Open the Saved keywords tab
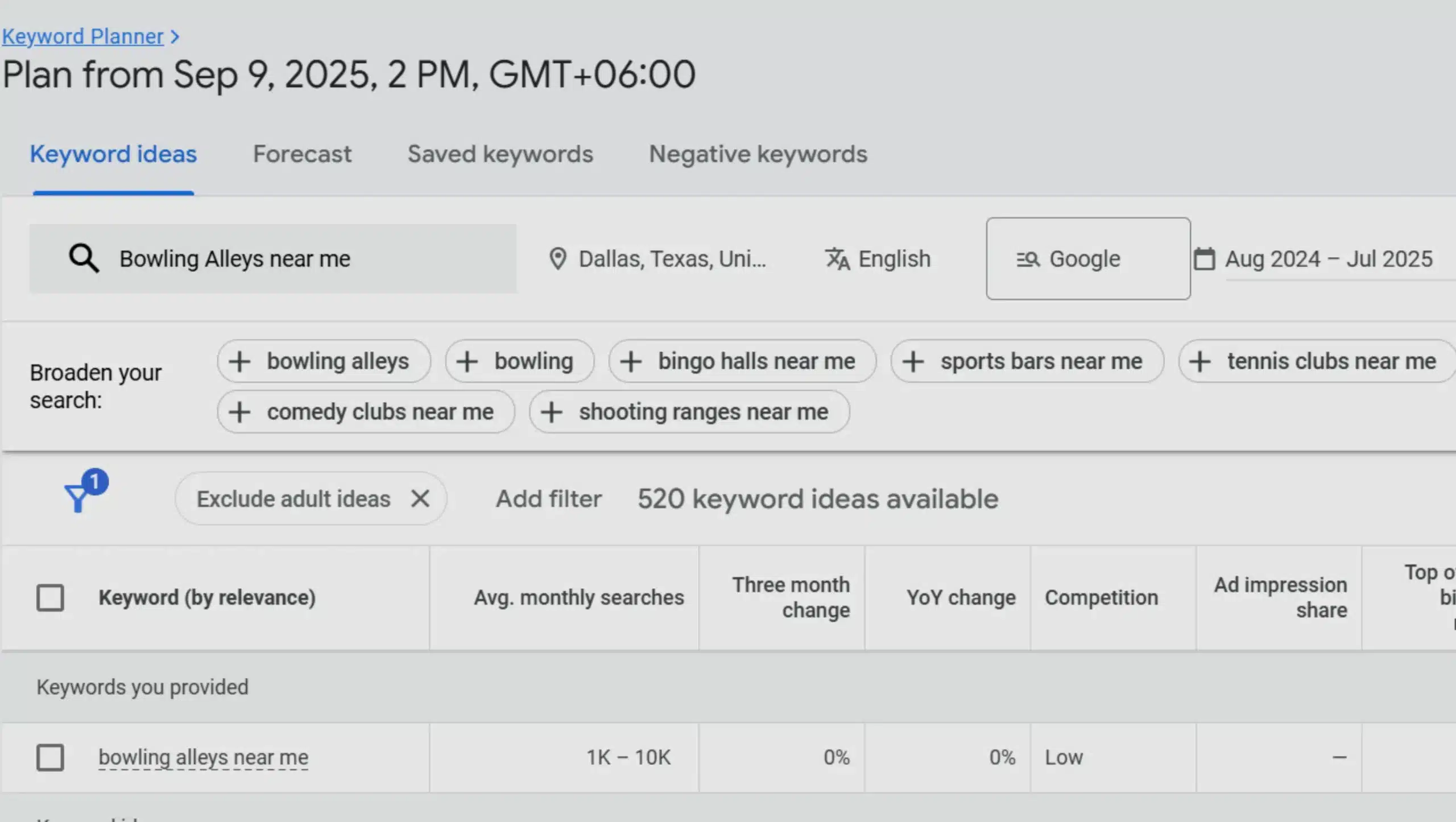The height and width of the screenshot is (822, 1456). tap(500, 154)
